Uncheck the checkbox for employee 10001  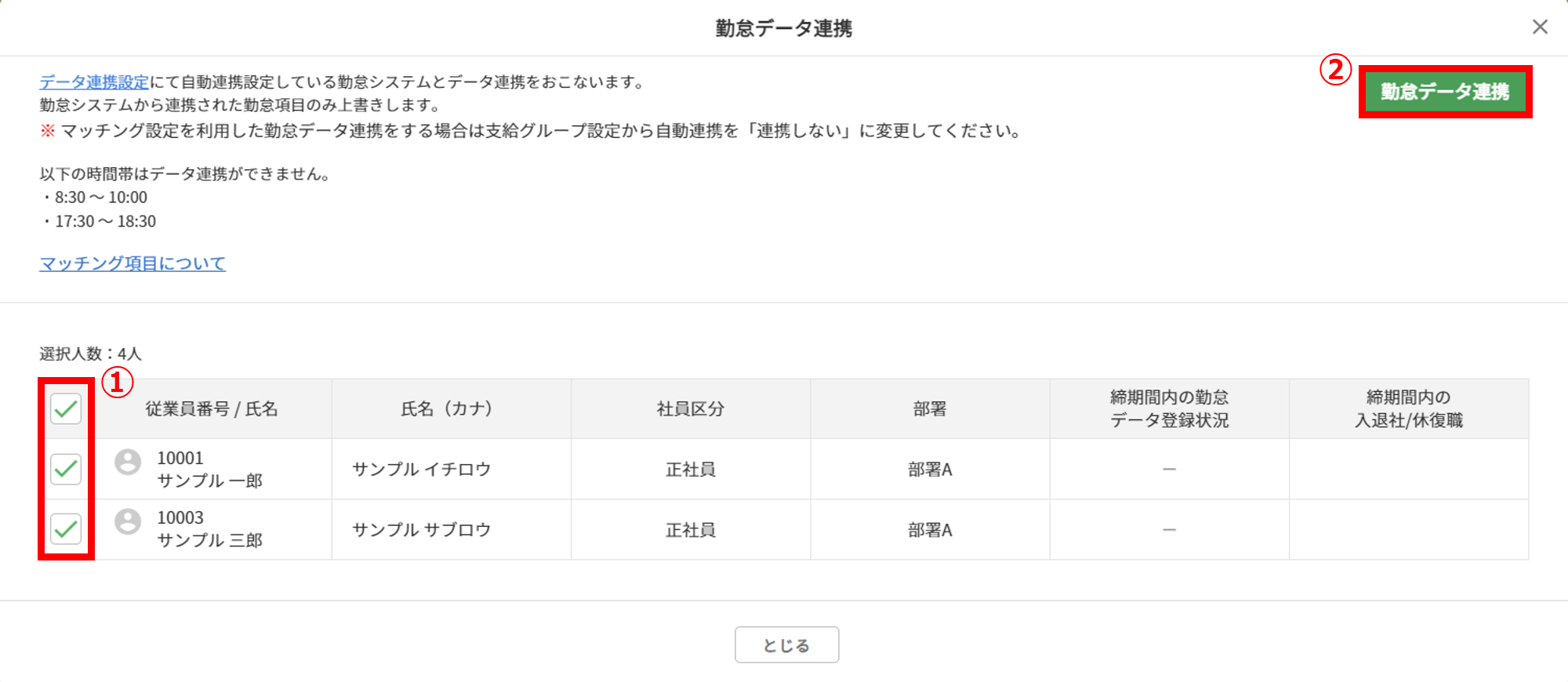66,469
